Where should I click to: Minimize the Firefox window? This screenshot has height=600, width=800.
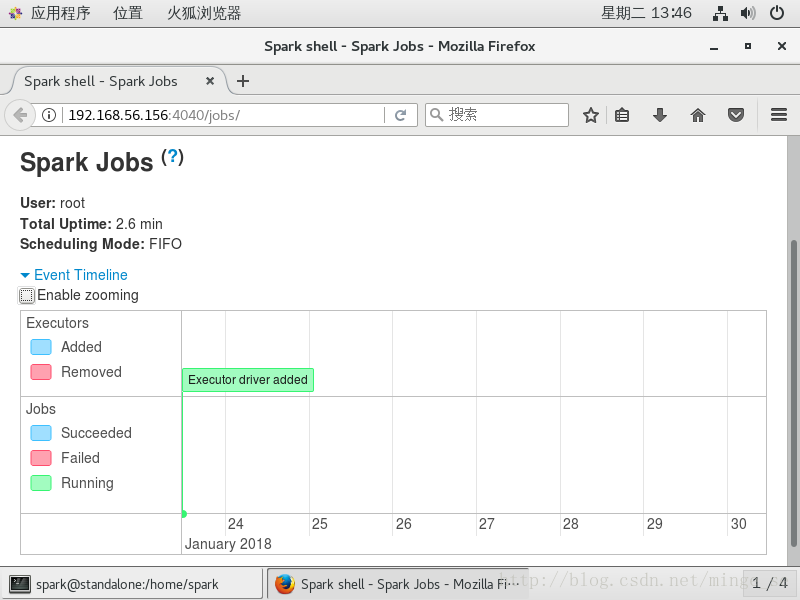[714, 47]
